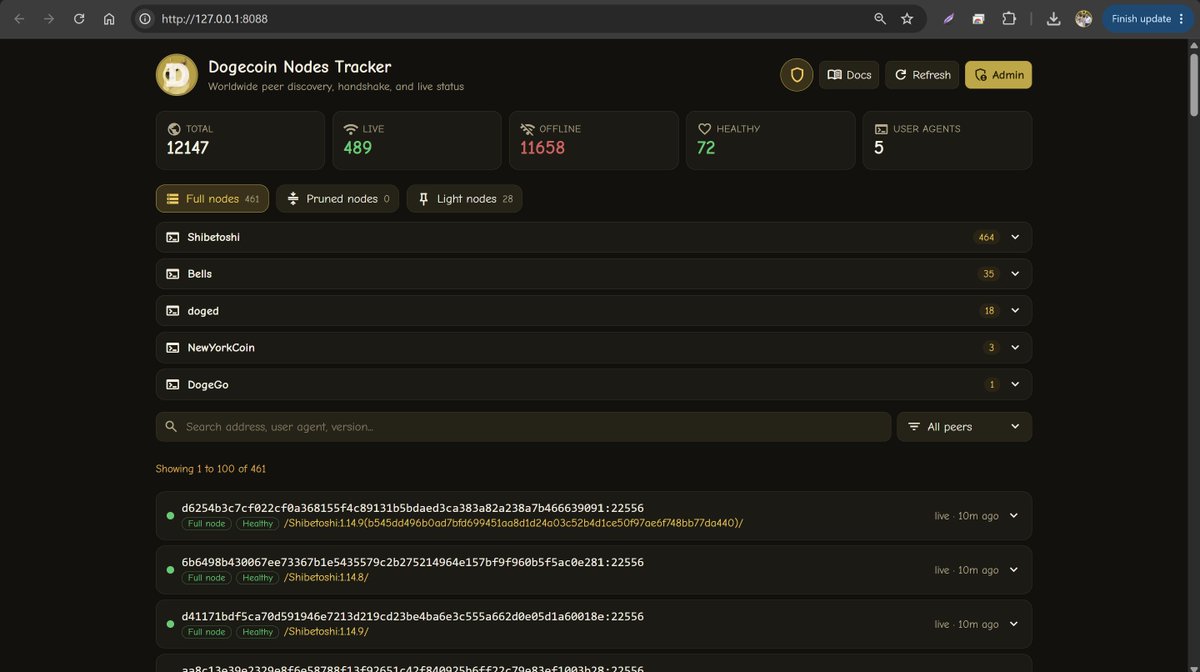Expand the NewYorkCoin group chevron
Viewport: 1200px width, 672px height.
click(1015, 348)
